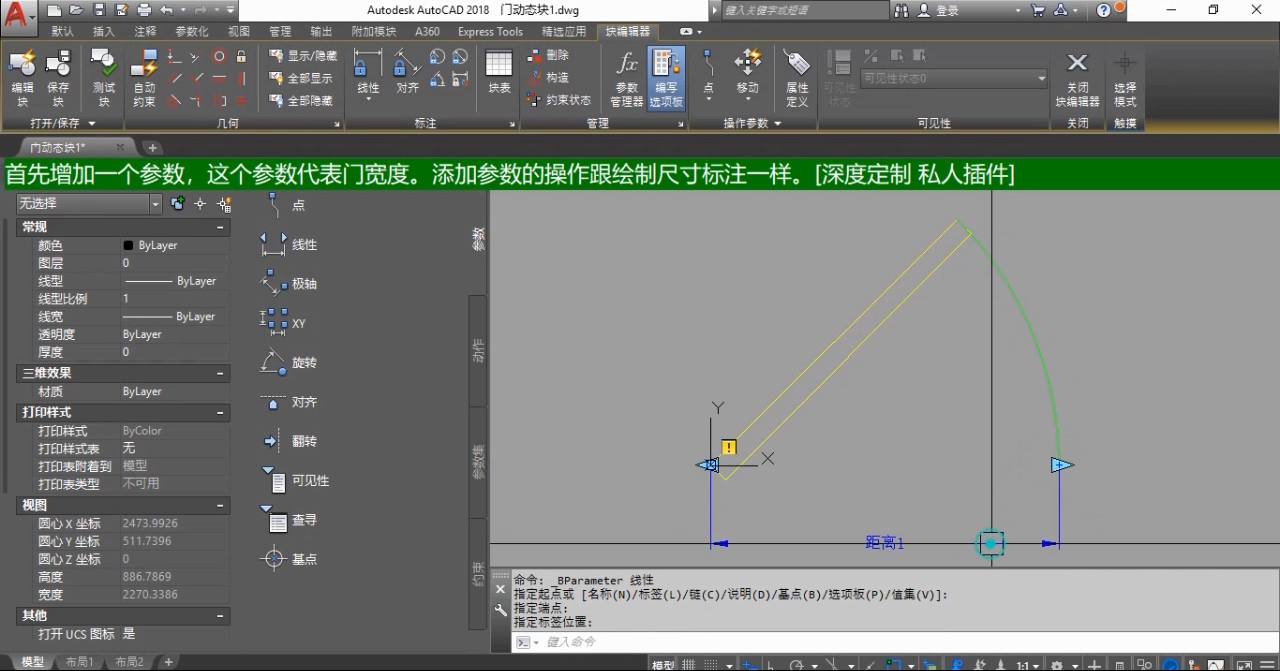
Task: Click the Plot printer icon in quick access toolbar
Action: coord(144,10)
